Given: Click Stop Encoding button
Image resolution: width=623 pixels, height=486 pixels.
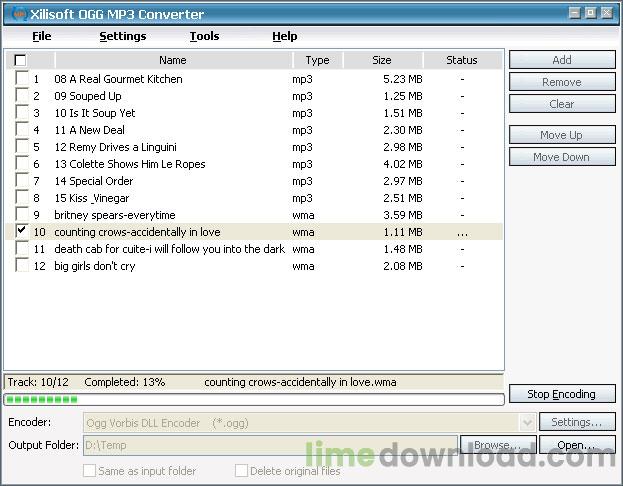Looking at the screenshot, I should click(562, 394).
